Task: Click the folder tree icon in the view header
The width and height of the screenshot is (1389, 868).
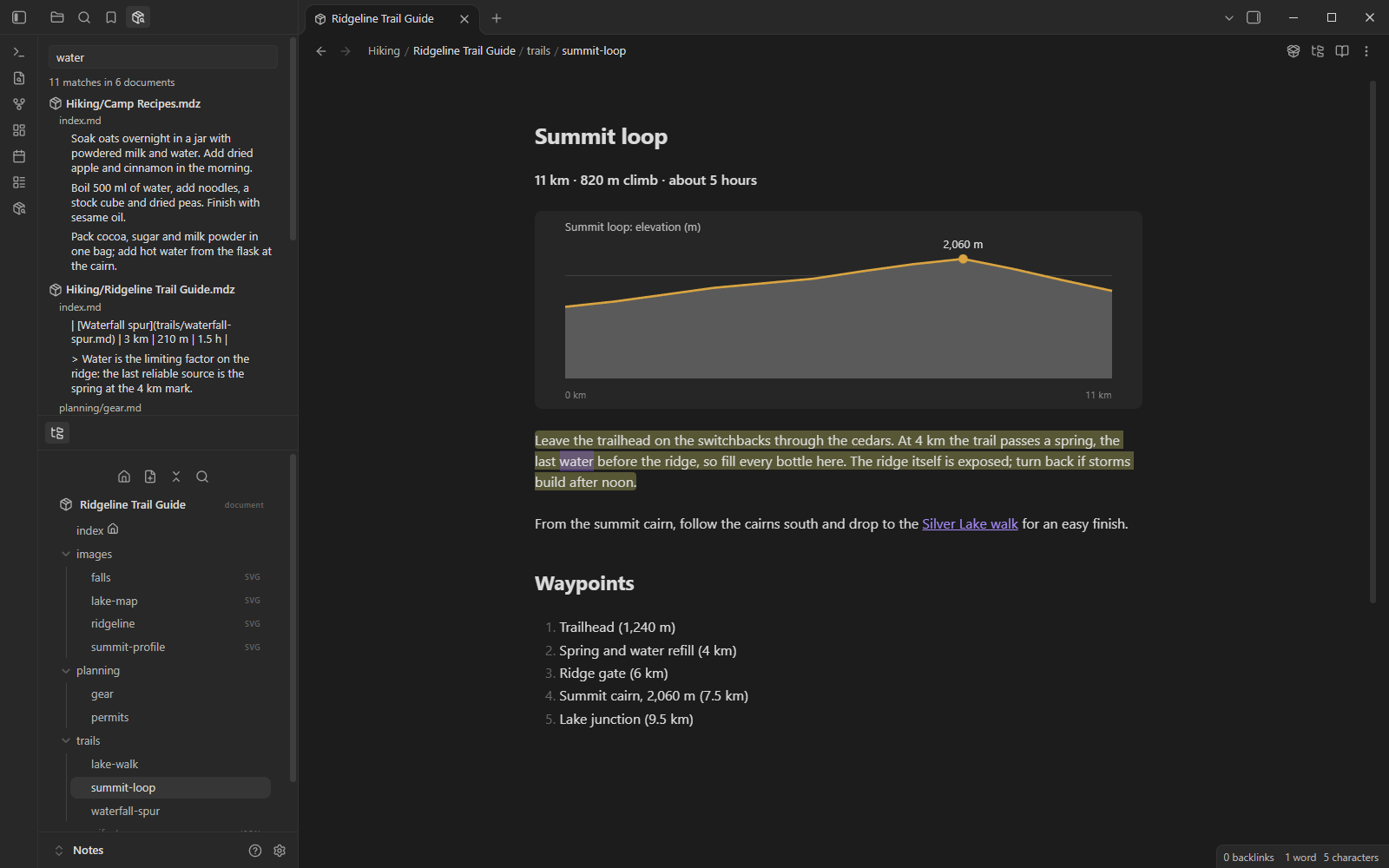Action: tap(1318, 51)
